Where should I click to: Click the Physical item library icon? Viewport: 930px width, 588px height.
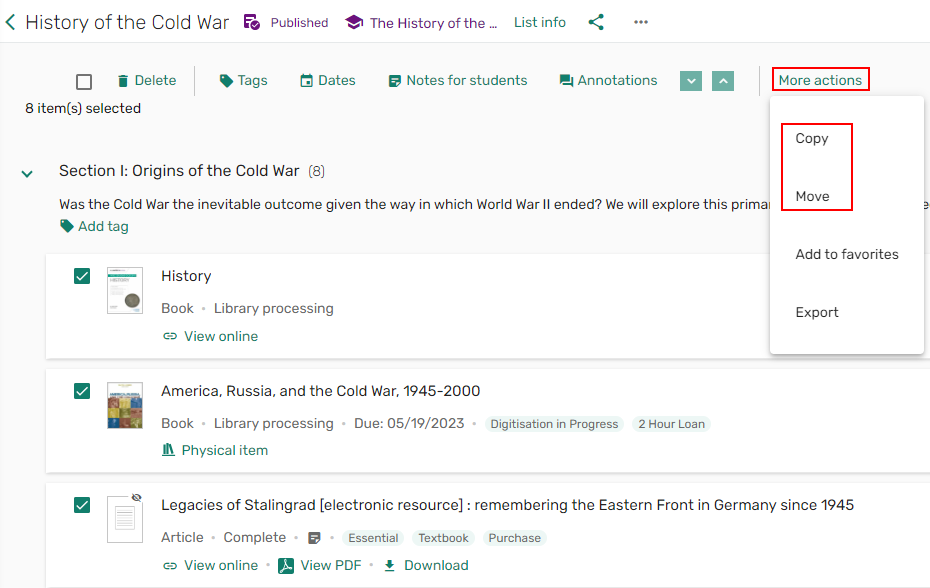point(168,450)
